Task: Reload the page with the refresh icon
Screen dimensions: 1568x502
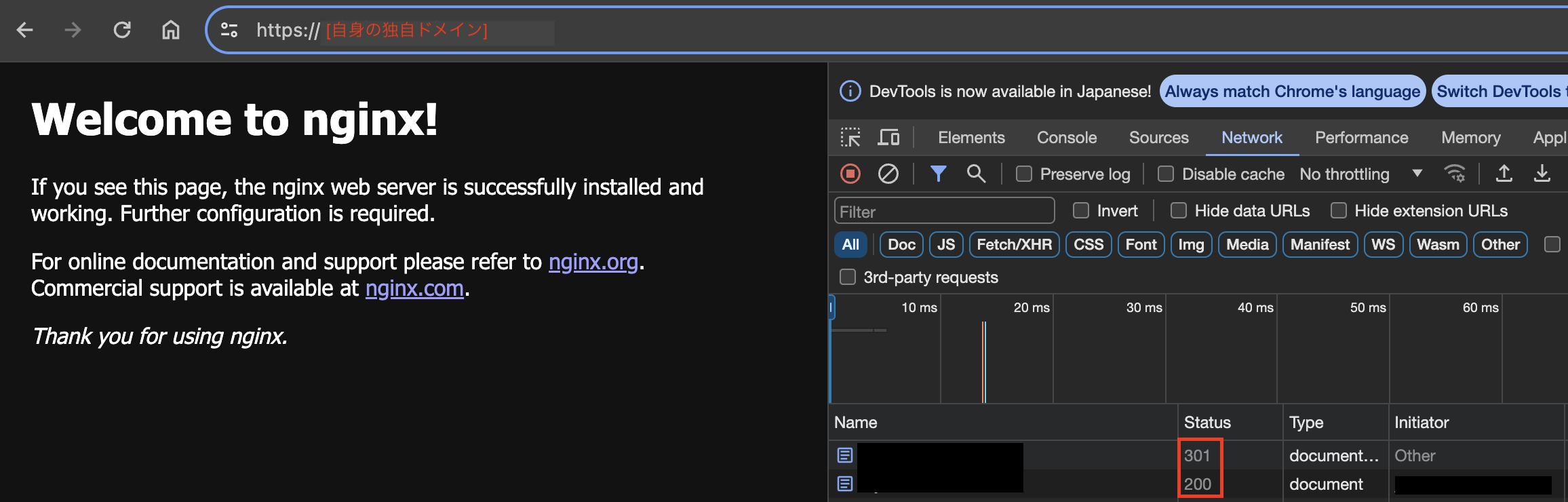Action: (122, 30)
